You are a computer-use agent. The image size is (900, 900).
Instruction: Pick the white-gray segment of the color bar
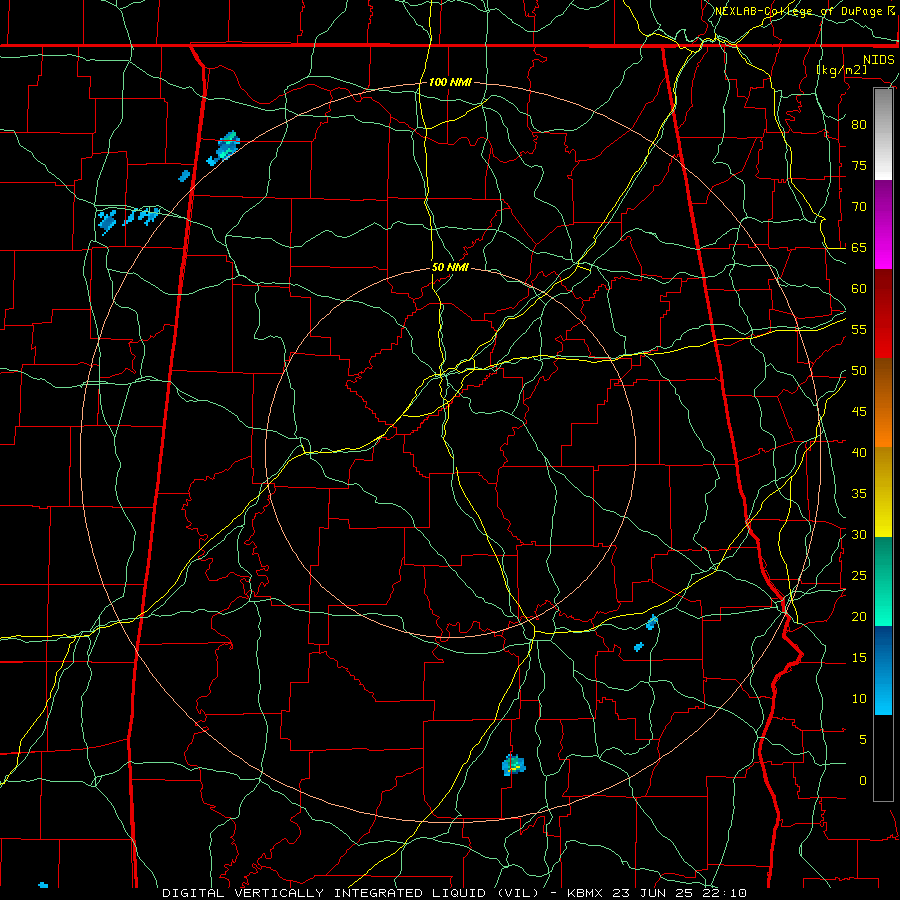coord(883,134)
